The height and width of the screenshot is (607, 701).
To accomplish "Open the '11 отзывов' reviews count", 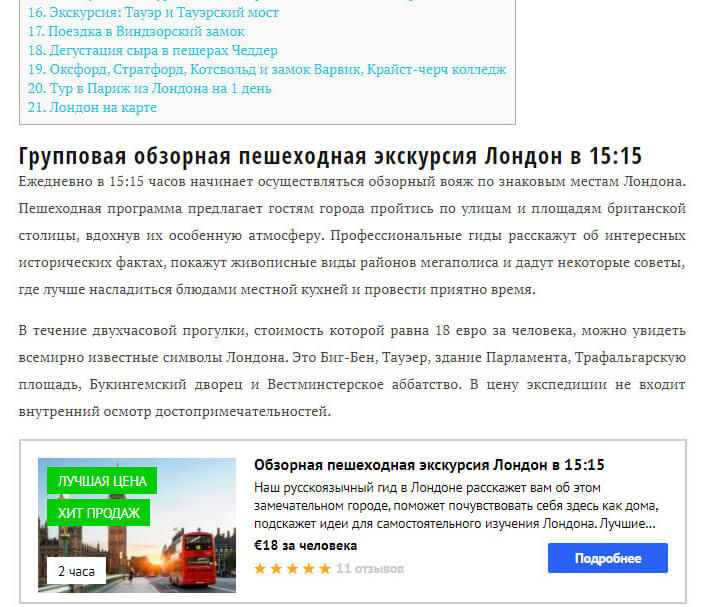I will (370, 569).
